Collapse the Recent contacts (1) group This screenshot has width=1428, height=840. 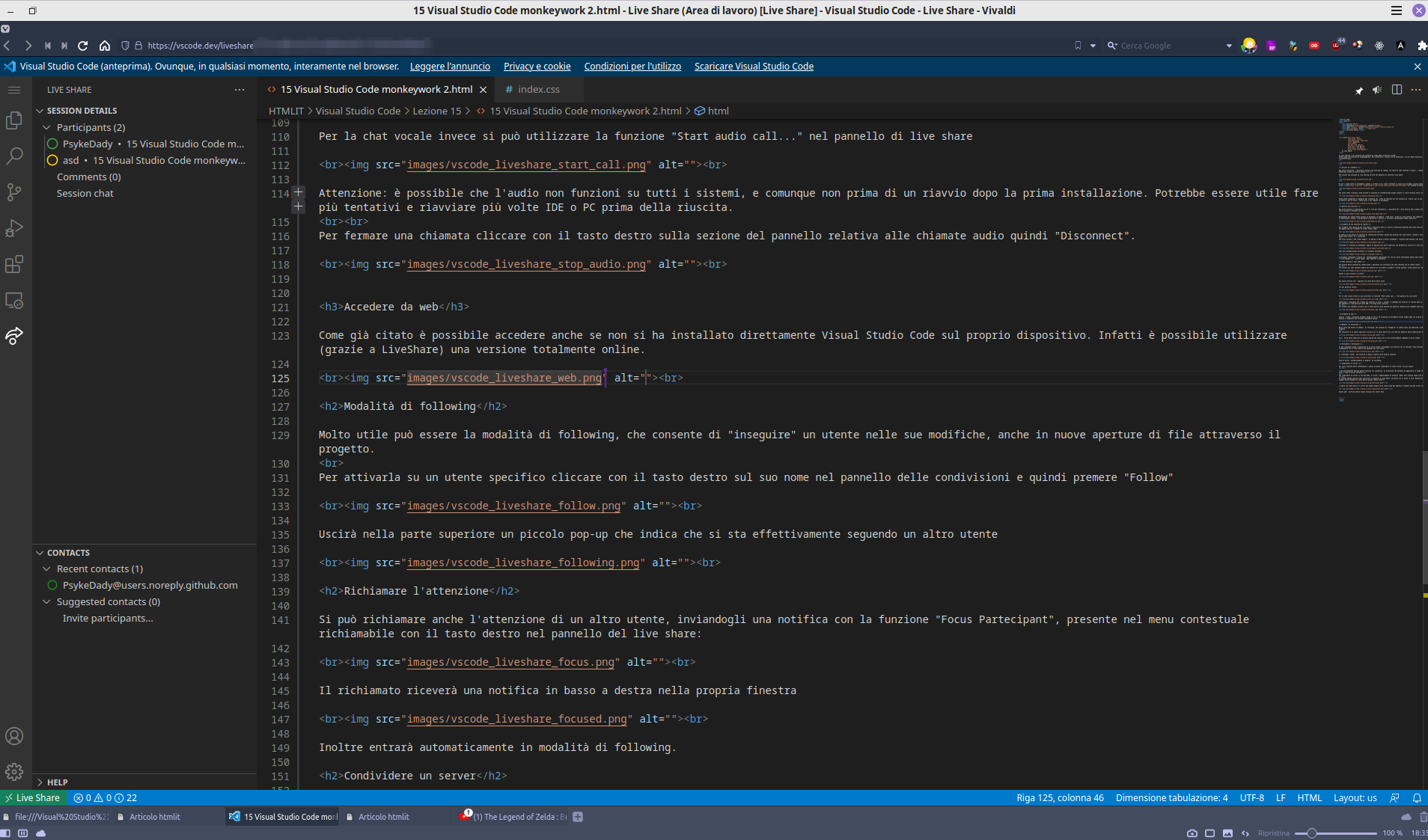[46, 569]
